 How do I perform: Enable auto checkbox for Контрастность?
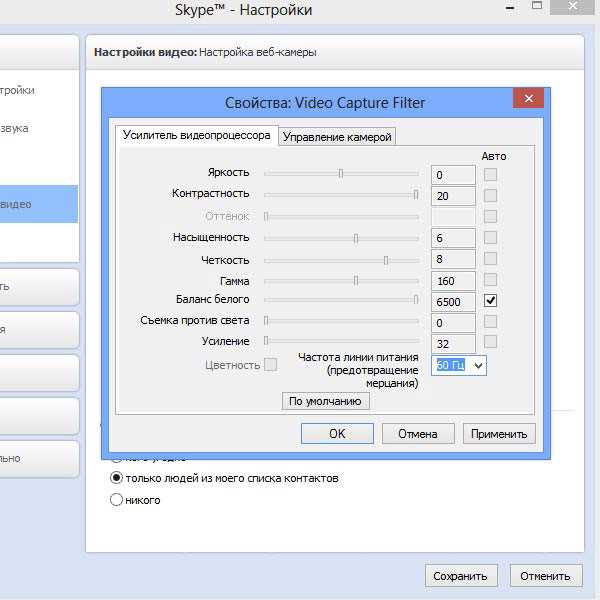490,196
